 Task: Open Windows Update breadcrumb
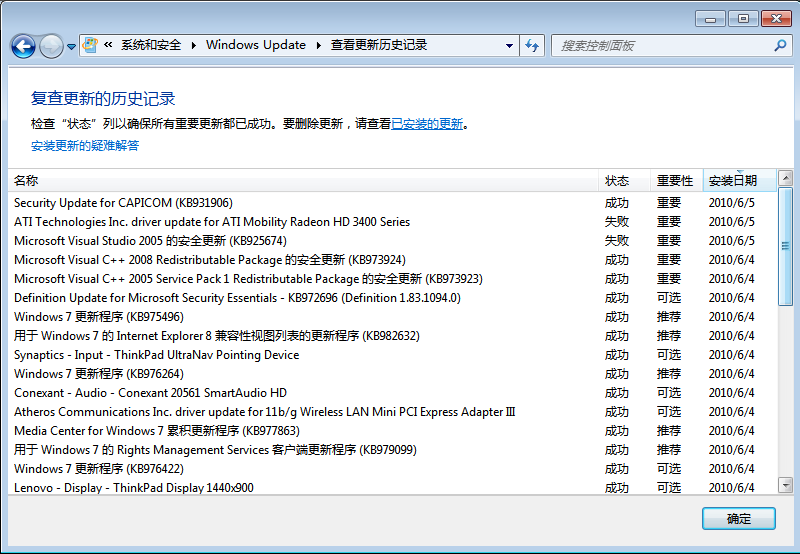tap(256, 45)
